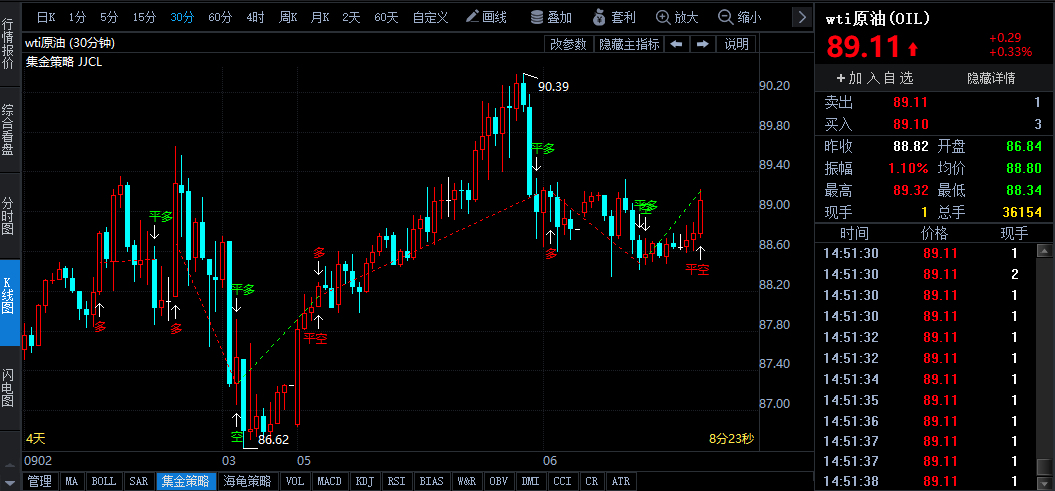This screenshot has height=491, width=1055.
Task: Switch to the MACD indicator tab
Action: pos(329,481)
